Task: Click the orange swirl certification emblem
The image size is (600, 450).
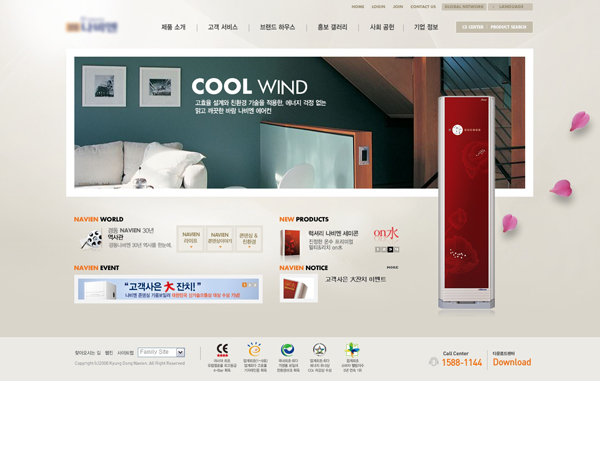Action: click(254, 349)
